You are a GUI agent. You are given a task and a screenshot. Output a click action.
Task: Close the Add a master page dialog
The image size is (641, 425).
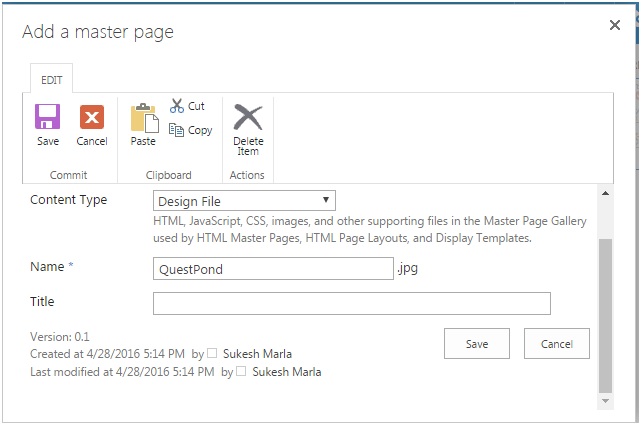pyautogui.click(x=614, y=25)
